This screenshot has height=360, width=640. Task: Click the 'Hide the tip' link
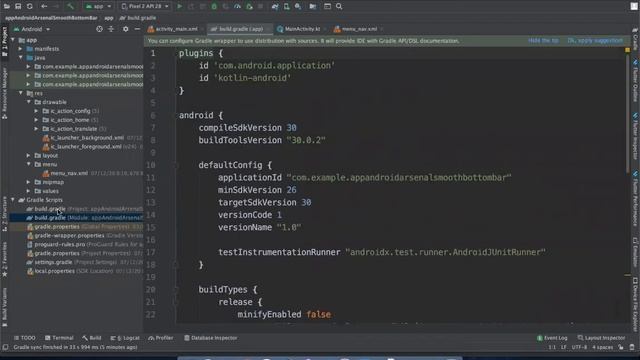[543, 41]
